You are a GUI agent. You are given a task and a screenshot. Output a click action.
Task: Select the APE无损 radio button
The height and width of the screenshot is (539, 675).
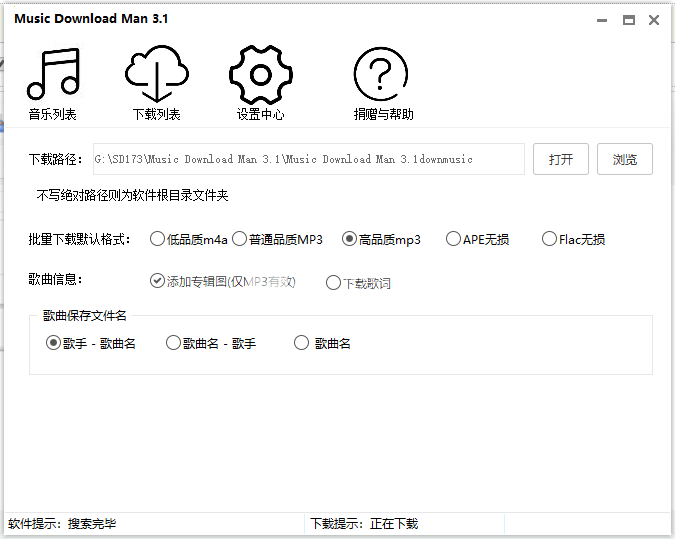[453, 239]
